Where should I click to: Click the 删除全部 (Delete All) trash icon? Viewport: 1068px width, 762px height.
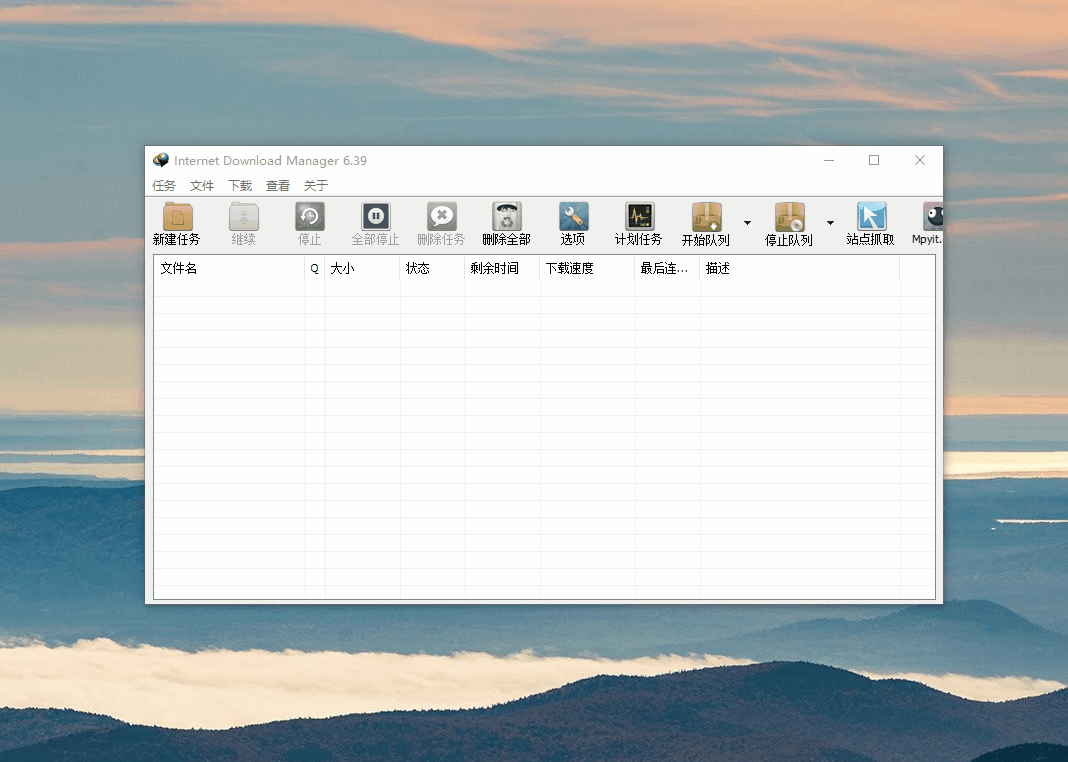click(506, 217)
